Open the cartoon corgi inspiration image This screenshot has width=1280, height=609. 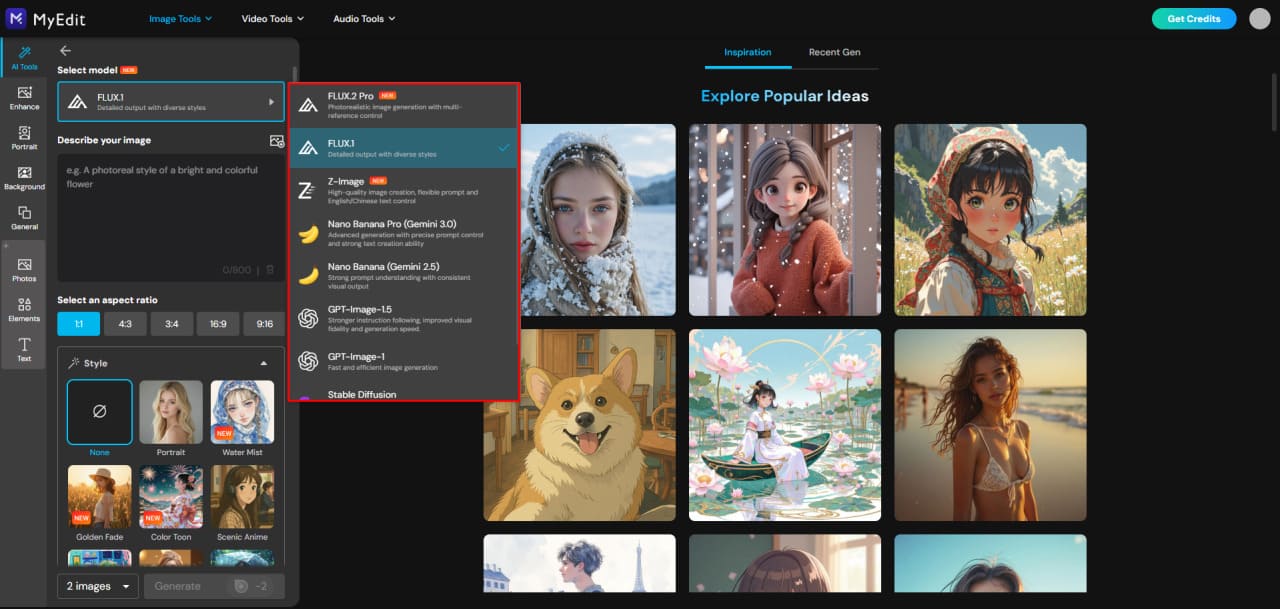coord(580,425)
